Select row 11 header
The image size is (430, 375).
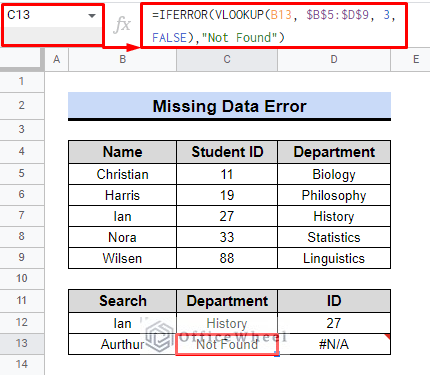point(22,301)
